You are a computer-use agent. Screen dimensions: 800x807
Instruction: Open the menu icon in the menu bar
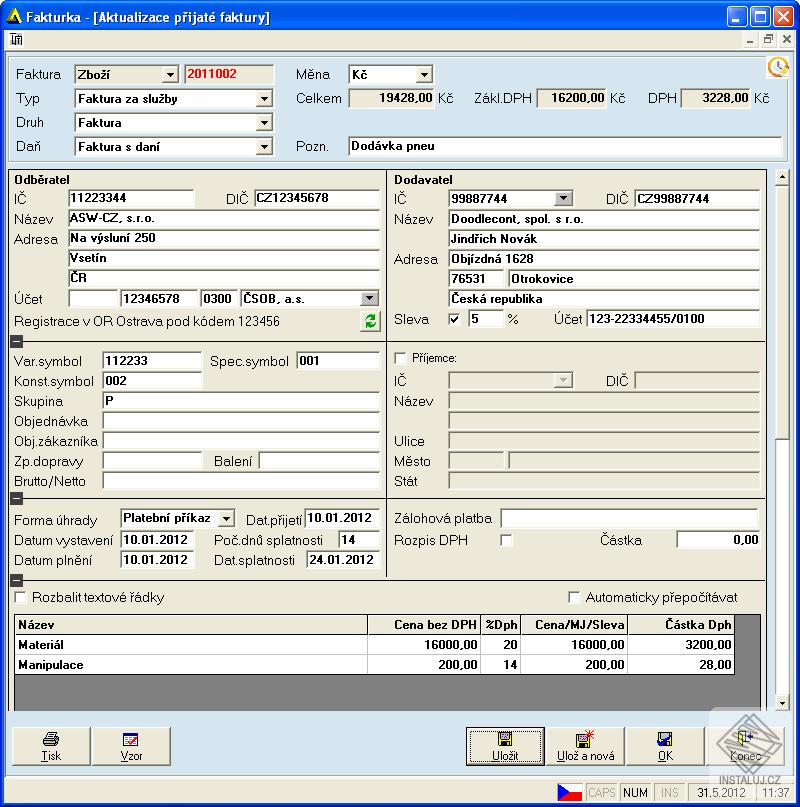[x=17, y=39]
